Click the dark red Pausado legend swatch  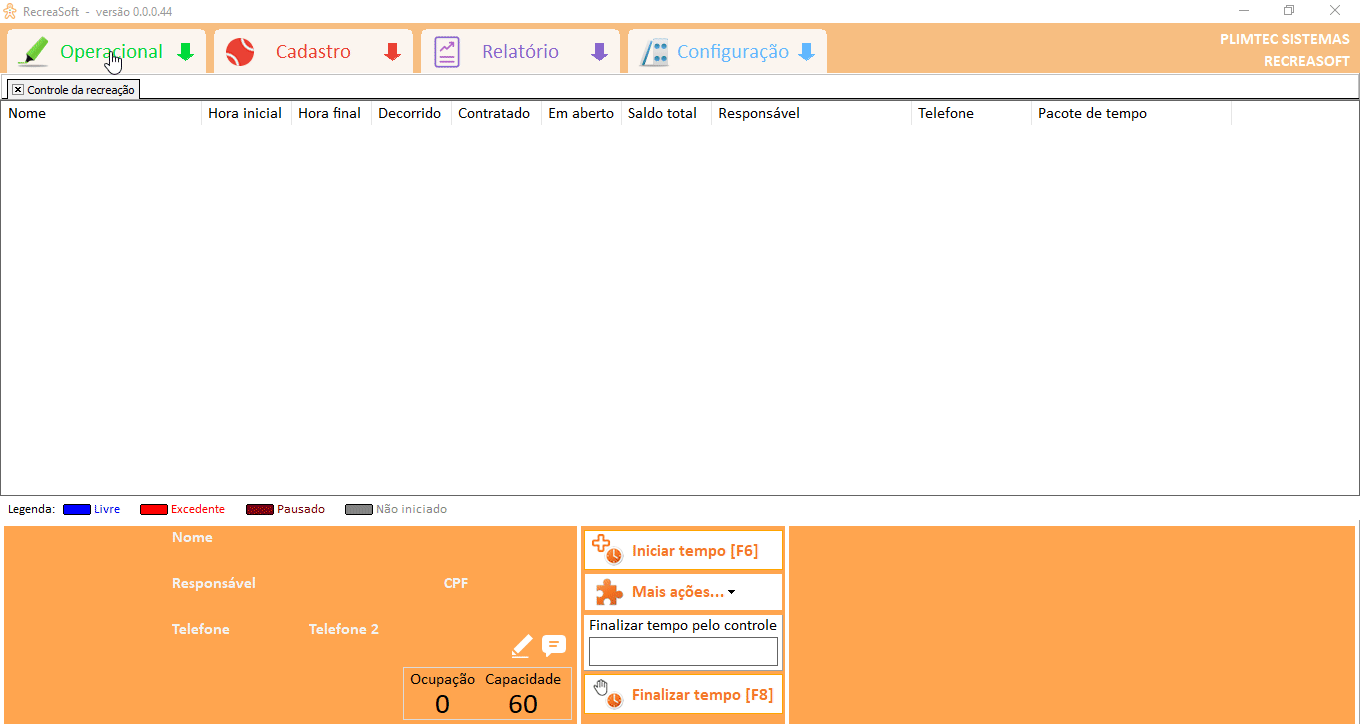260,509
